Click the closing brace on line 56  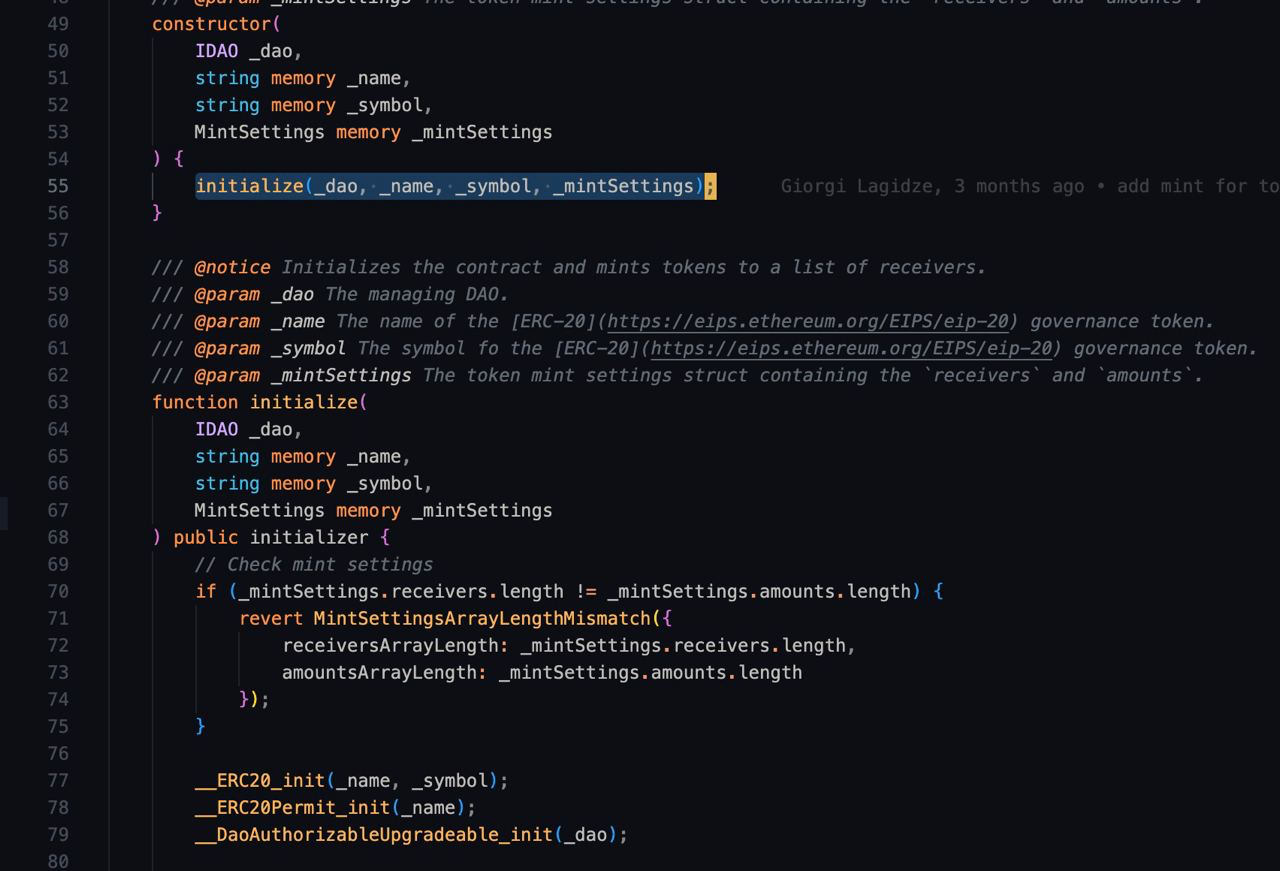157,213
